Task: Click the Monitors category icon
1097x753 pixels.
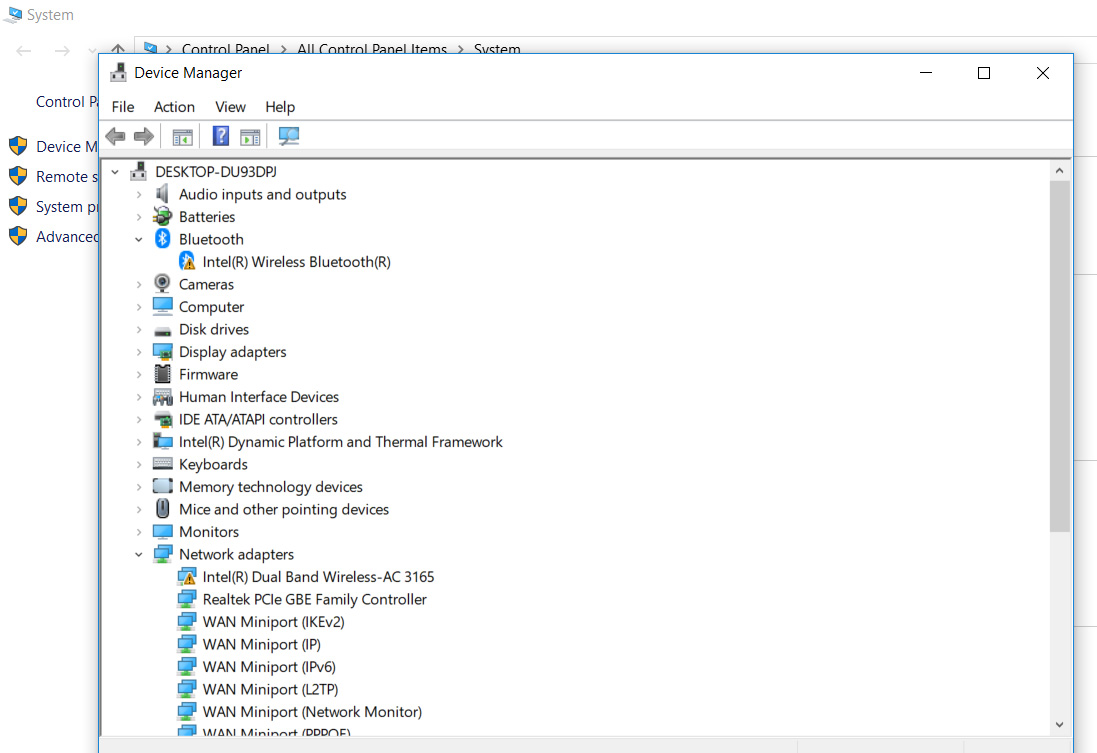Action: (x=162, y=531)
